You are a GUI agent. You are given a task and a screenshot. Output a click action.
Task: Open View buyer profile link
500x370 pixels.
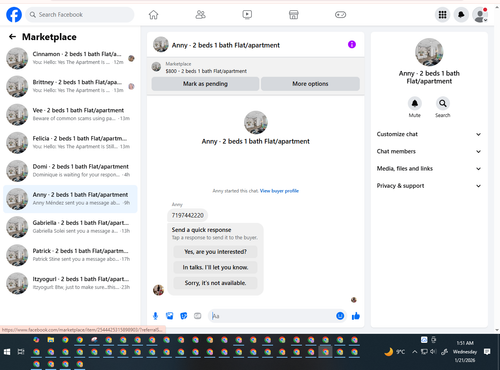pyautogui.click(x=279, y=191)
